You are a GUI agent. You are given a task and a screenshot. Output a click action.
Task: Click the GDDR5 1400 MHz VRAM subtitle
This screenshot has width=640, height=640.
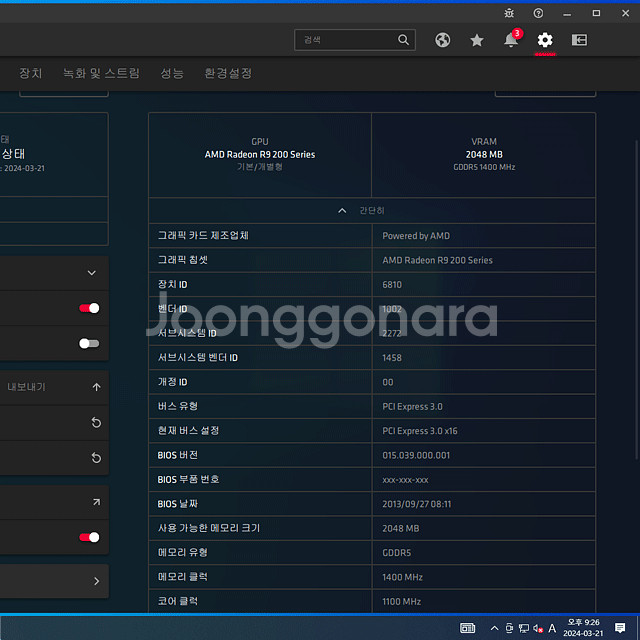[484, 167]
